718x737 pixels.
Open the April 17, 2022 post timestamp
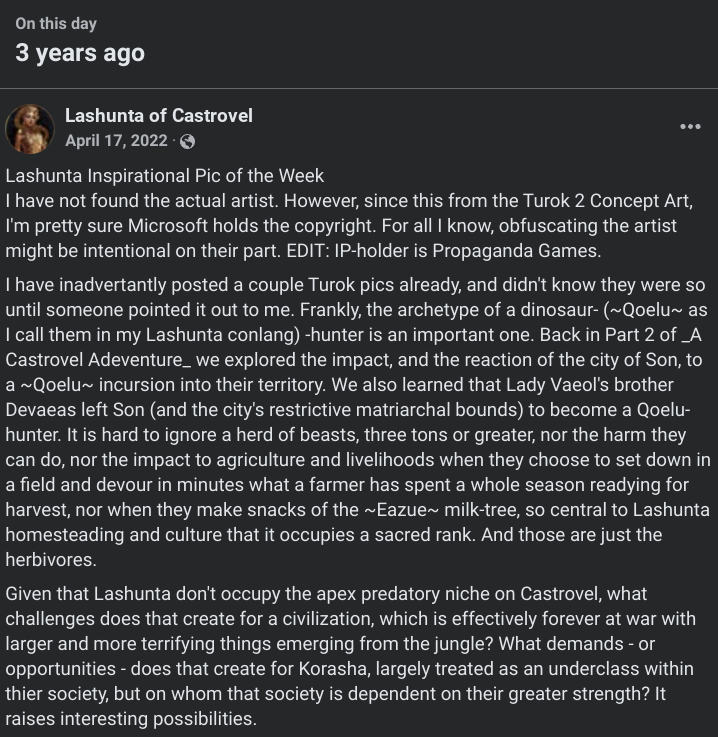tap(116, 141)
